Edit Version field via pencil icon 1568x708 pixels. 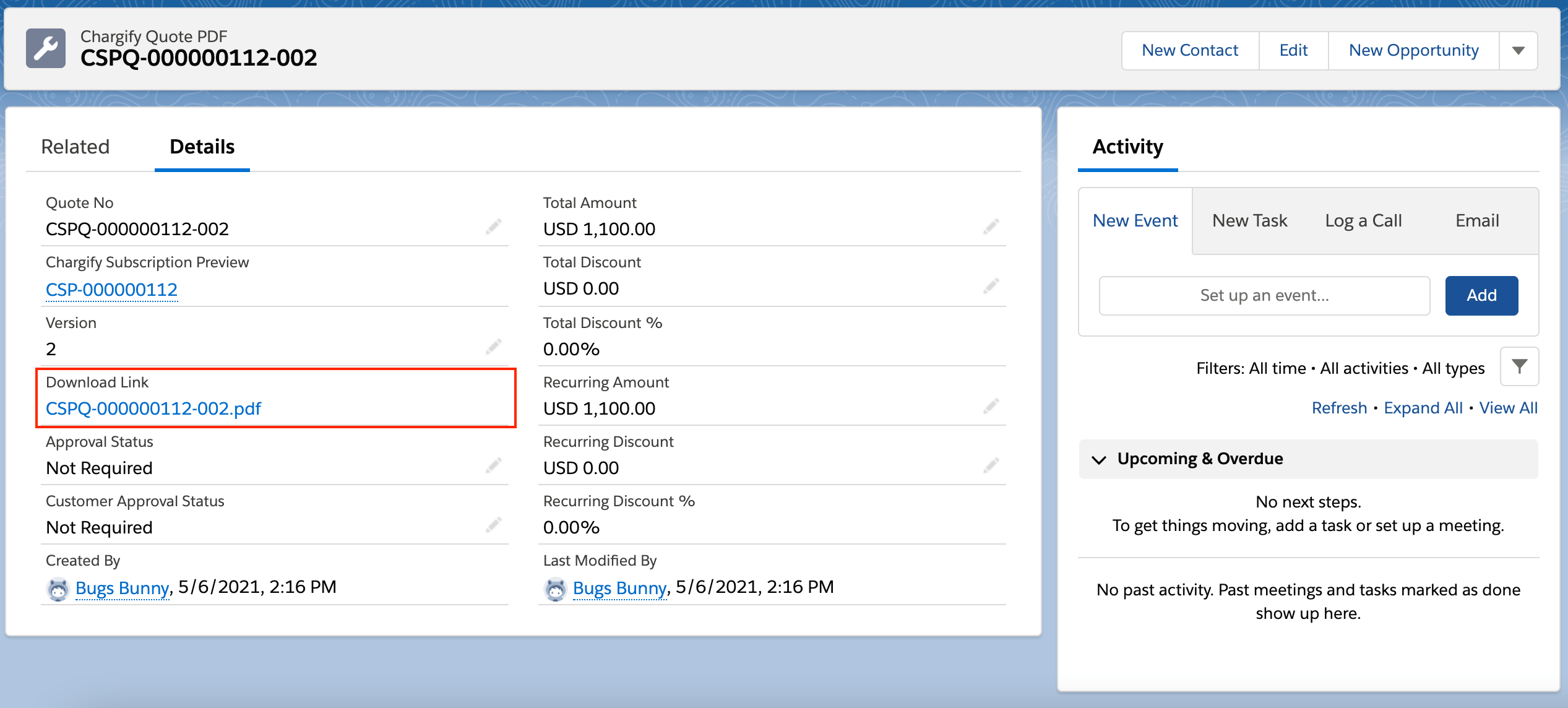tap(493, 347)
